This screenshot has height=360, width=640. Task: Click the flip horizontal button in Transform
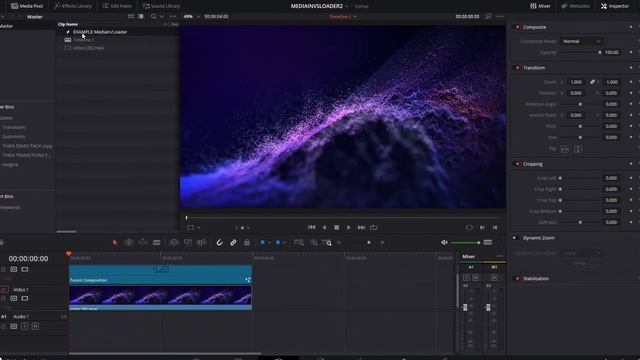(564, 149)
